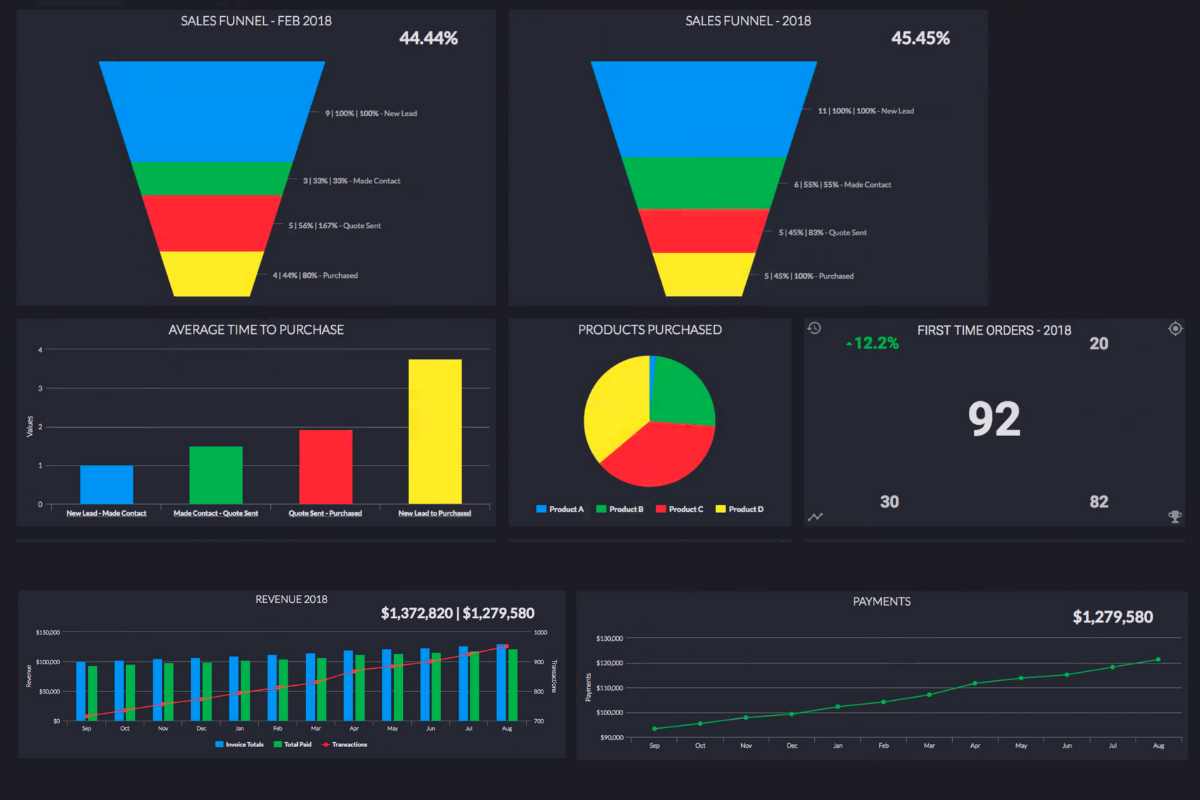Viewport: 1200px width, 800px height.
Task: Click the blue New Lead - Made Contact bar
Action: coord(106,484)
